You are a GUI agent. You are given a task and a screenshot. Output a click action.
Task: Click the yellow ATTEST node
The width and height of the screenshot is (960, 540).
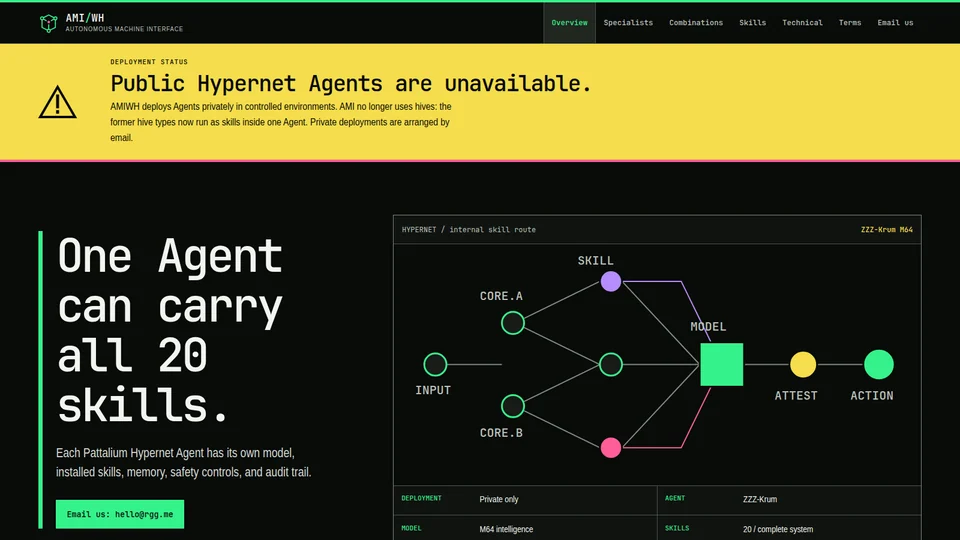coord(803,364)
